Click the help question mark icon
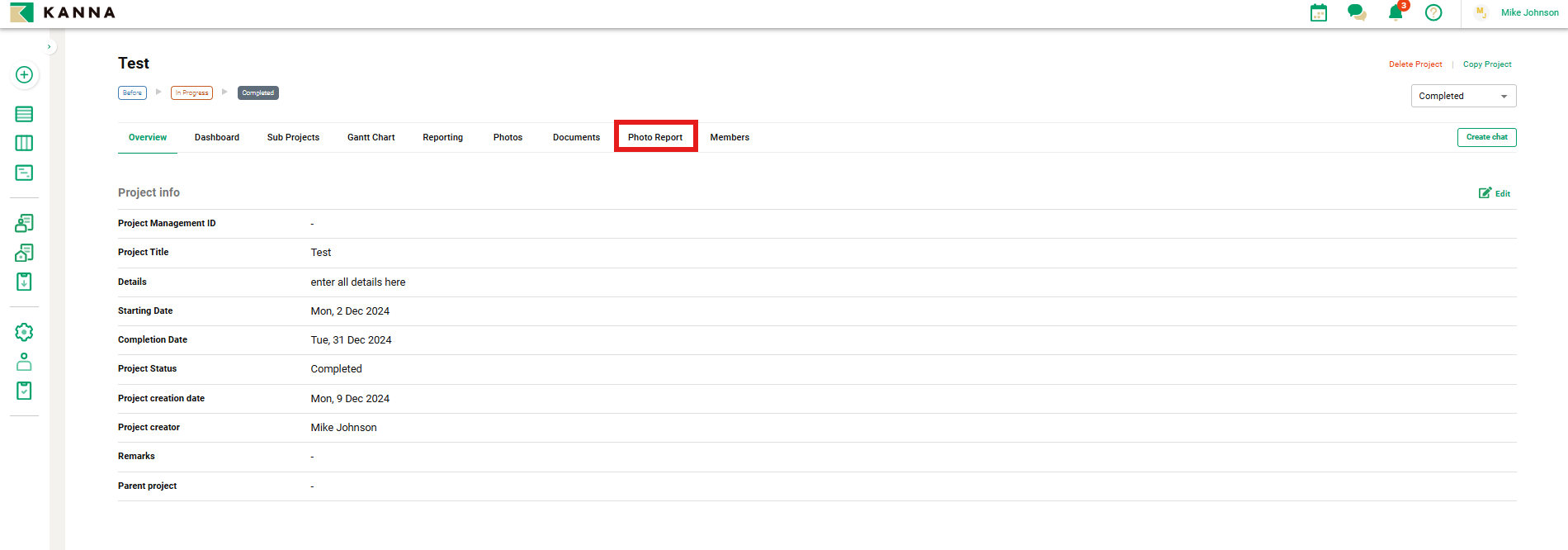Viewport: 1568px width, 550px height. coord(1433,13)
